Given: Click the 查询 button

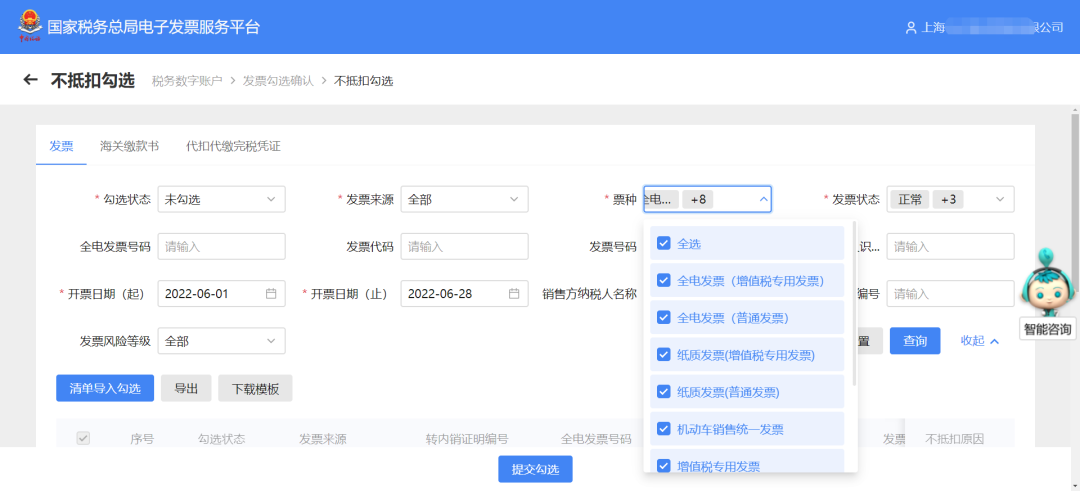Looking at the screenshot, I should tap(915, 341).
